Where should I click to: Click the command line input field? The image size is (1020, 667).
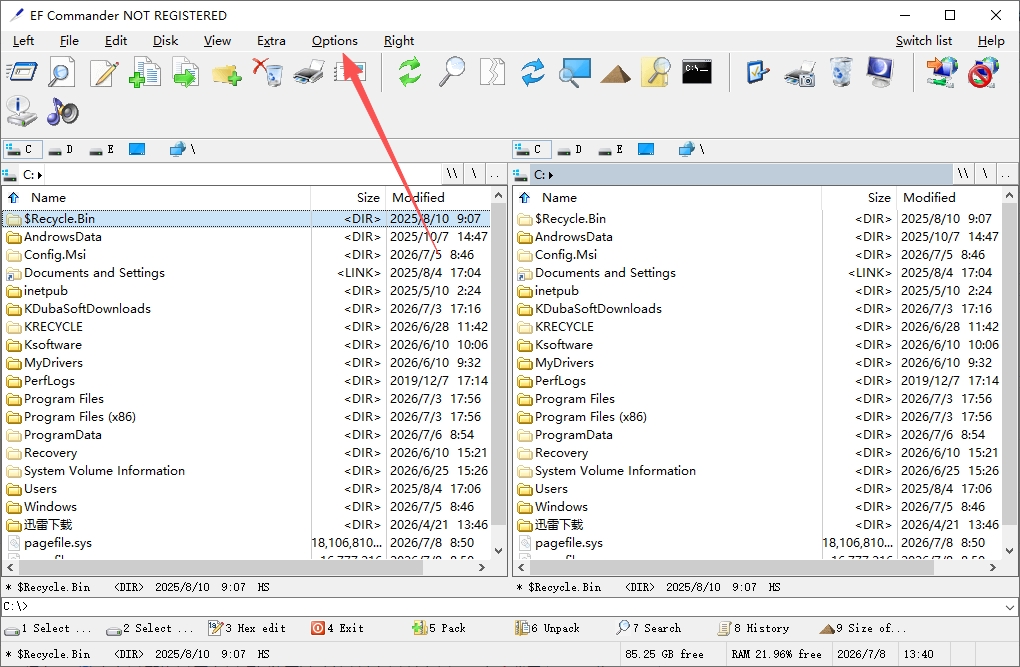(501, 606)
